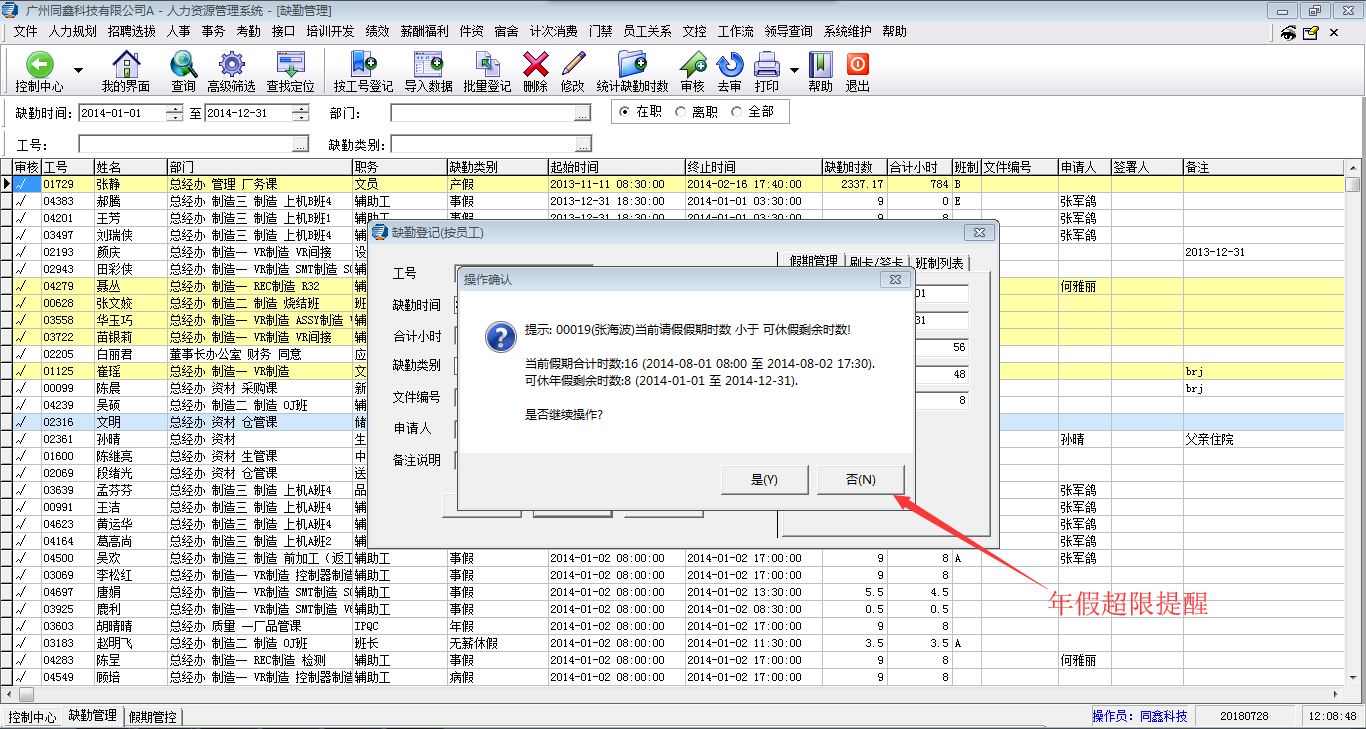The height and width of the screenshot is (729, 1366).
Task: Click the 退出 exit icon
Action: coord(857,66)
